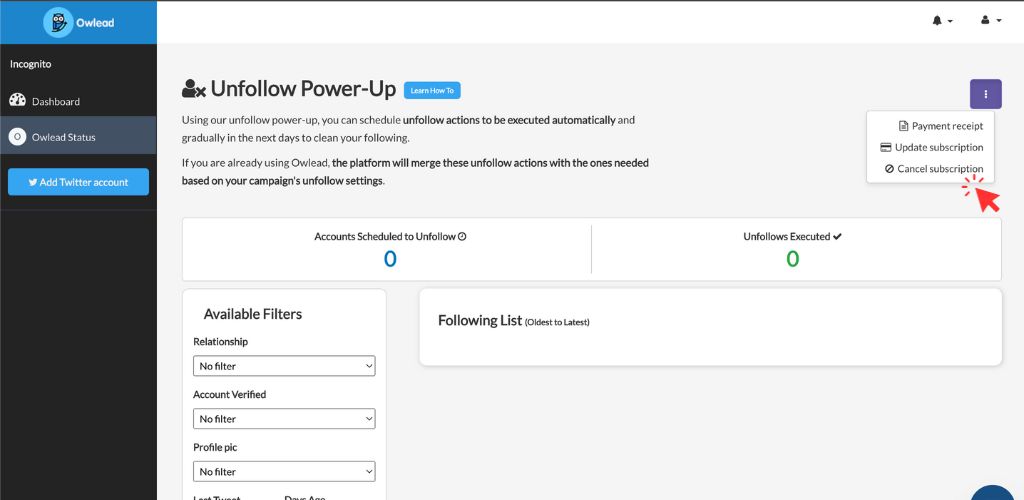Select Payment receipt from menu
This screenshot has width=1024, height=500.
click(941, 126)
